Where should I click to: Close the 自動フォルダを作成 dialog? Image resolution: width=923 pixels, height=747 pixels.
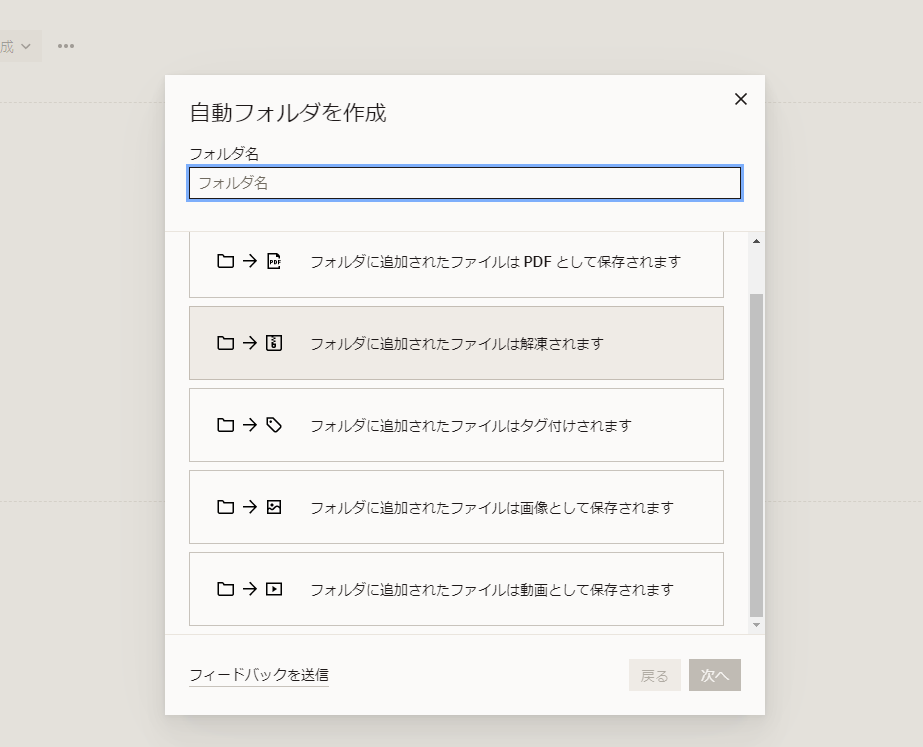click(741, 99)
